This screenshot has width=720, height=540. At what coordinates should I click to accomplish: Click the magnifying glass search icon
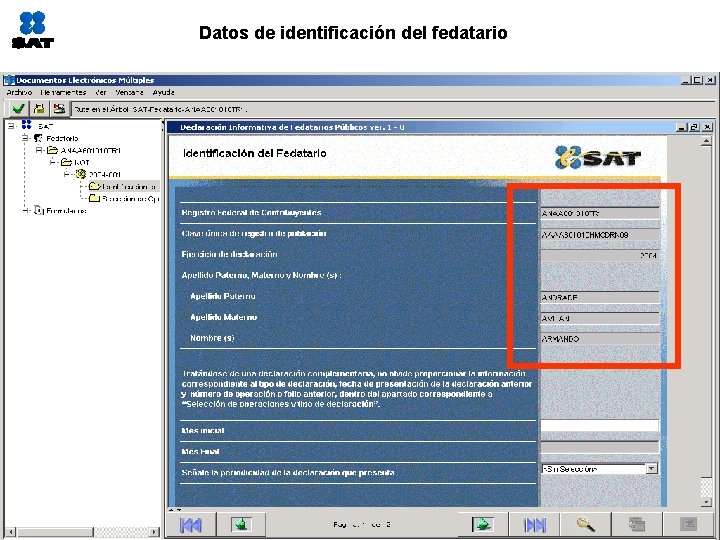[585, 524]
